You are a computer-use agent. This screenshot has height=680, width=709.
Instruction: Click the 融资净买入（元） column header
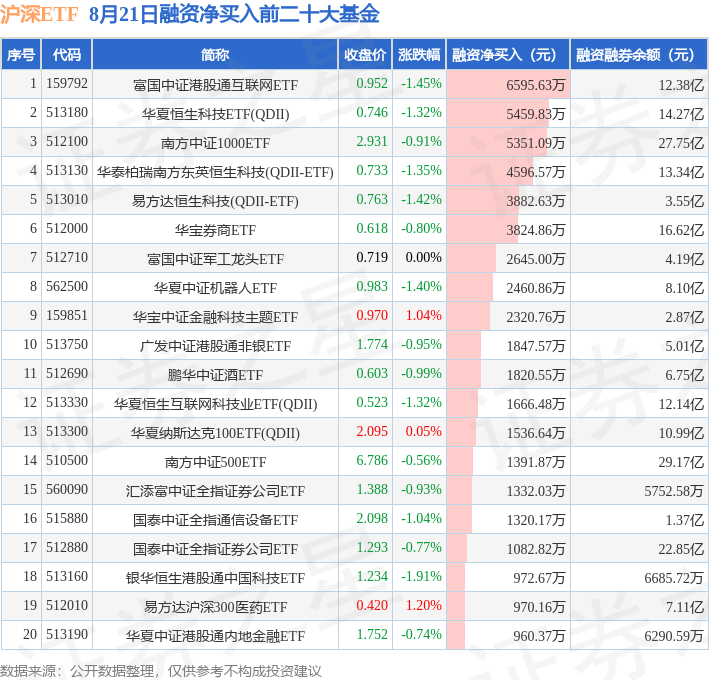point(508,55)
